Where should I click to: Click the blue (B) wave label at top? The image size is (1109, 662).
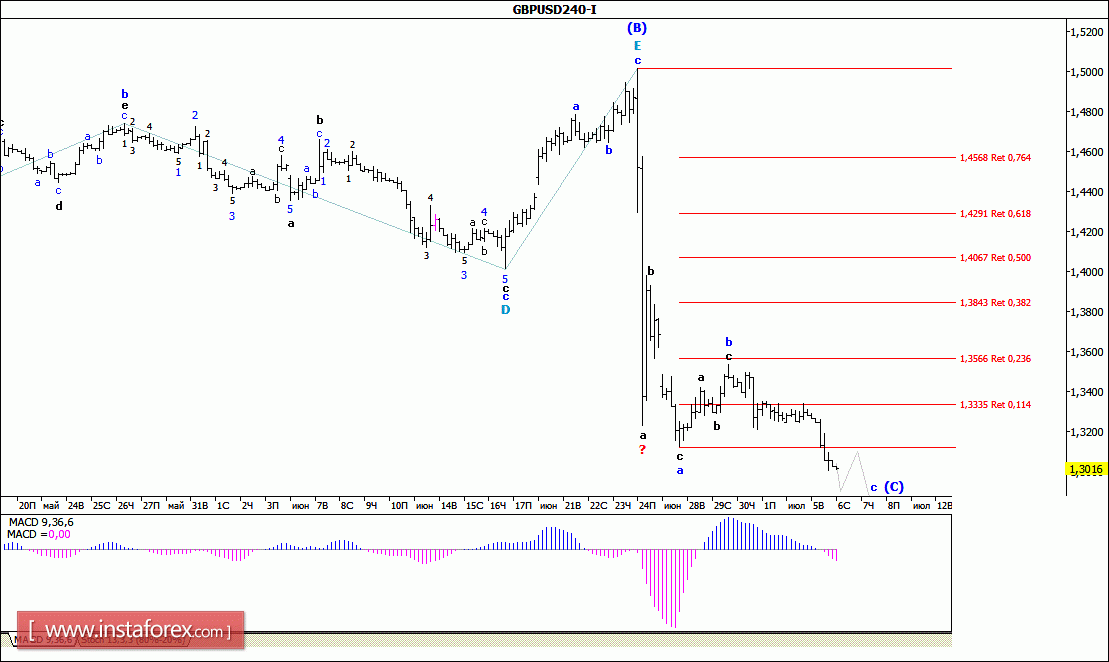(x=637, y=28)
